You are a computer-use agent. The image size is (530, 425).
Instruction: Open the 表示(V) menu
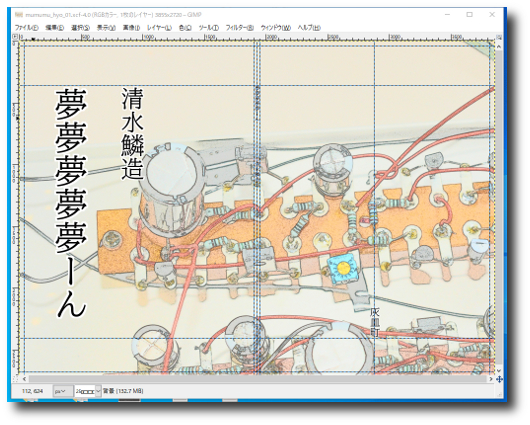[106, 28]
